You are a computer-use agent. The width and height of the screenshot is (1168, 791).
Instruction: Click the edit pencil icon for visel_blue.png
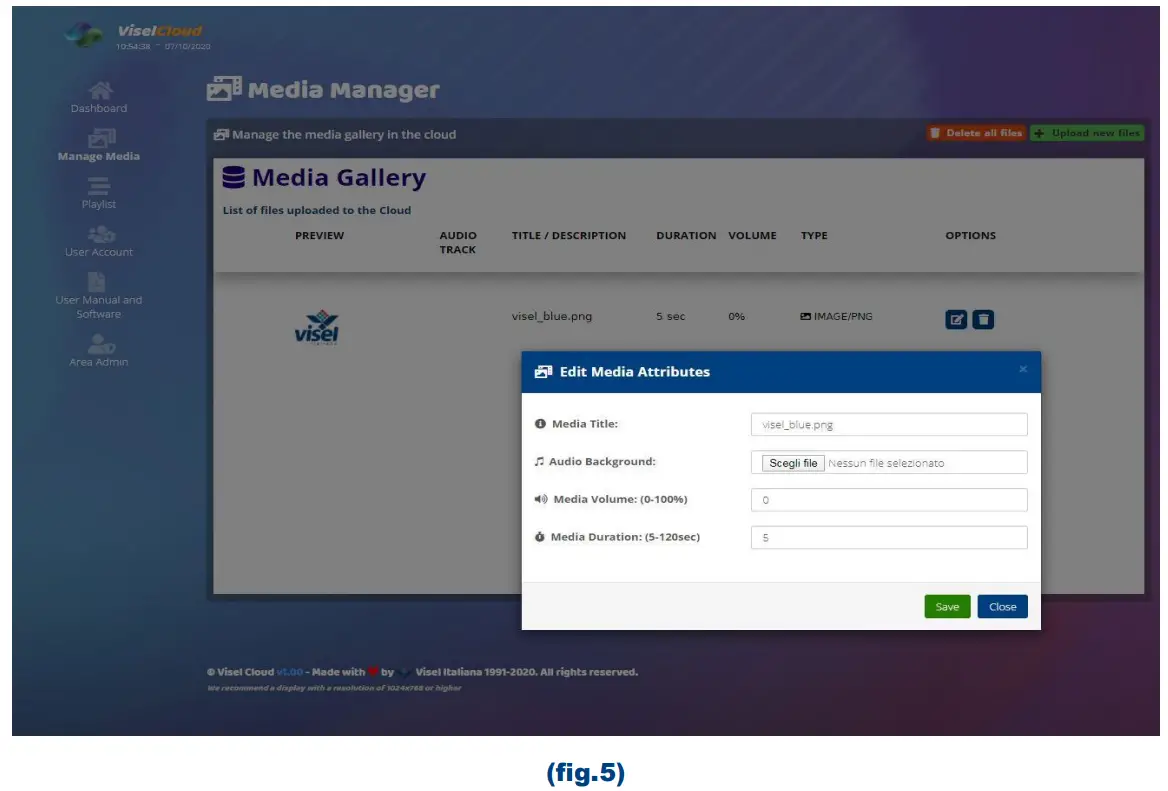956,317
